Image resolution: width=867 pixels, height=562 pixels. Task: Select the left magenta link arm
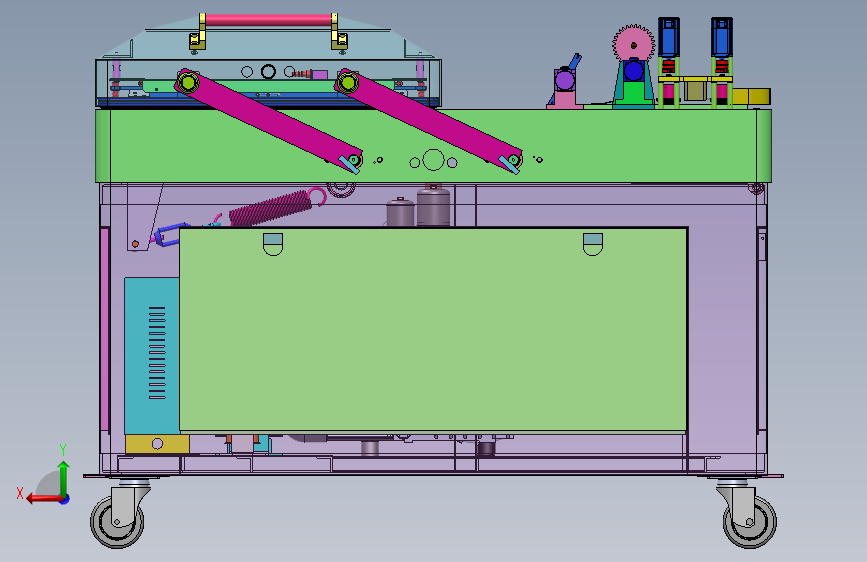pyautogui.click(x=270, y=120)
